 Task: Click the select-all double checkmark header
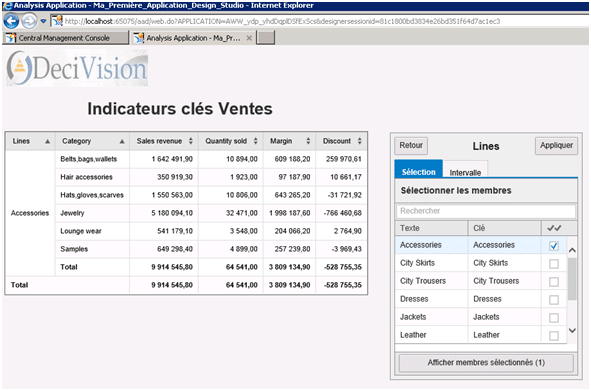tap(554, 228)
